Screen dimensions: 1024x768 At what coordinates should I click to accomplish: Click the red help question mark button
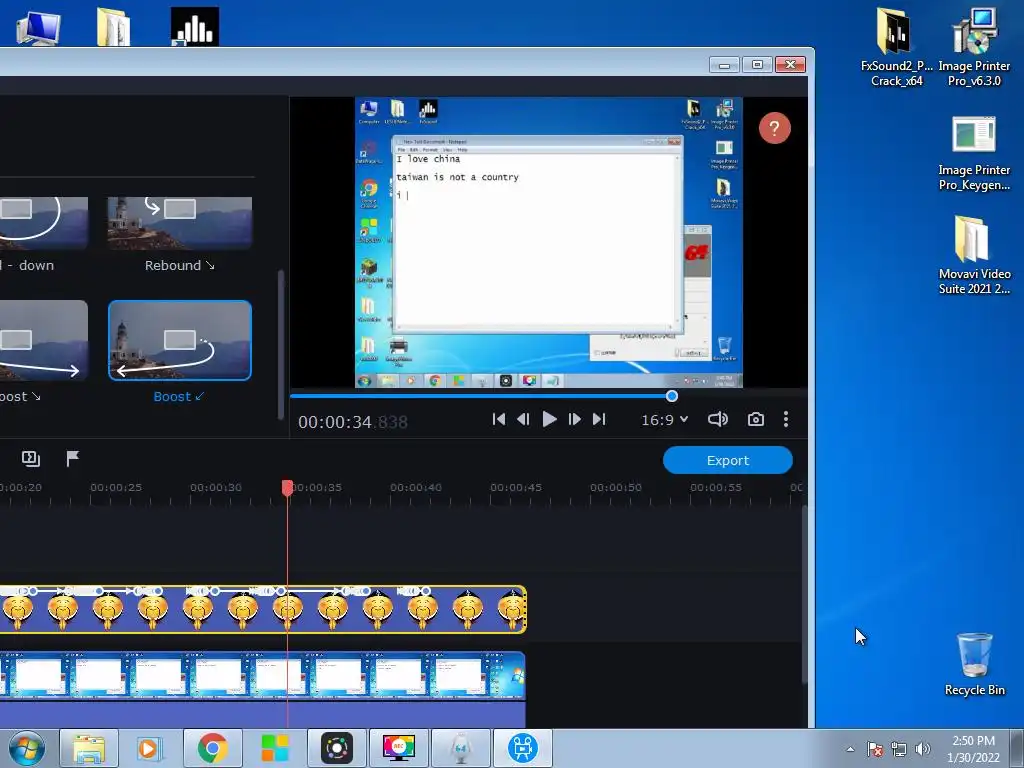pyautogui.click(x=775, y=128)
